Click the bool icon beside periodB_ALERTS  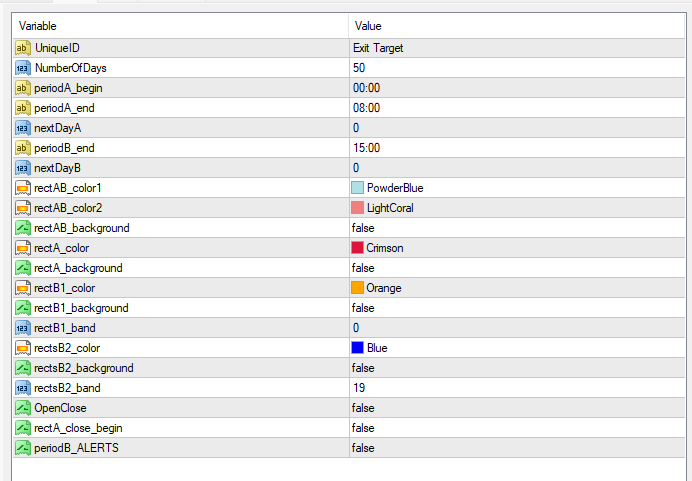pyautogui.click(x=23, y=448)
